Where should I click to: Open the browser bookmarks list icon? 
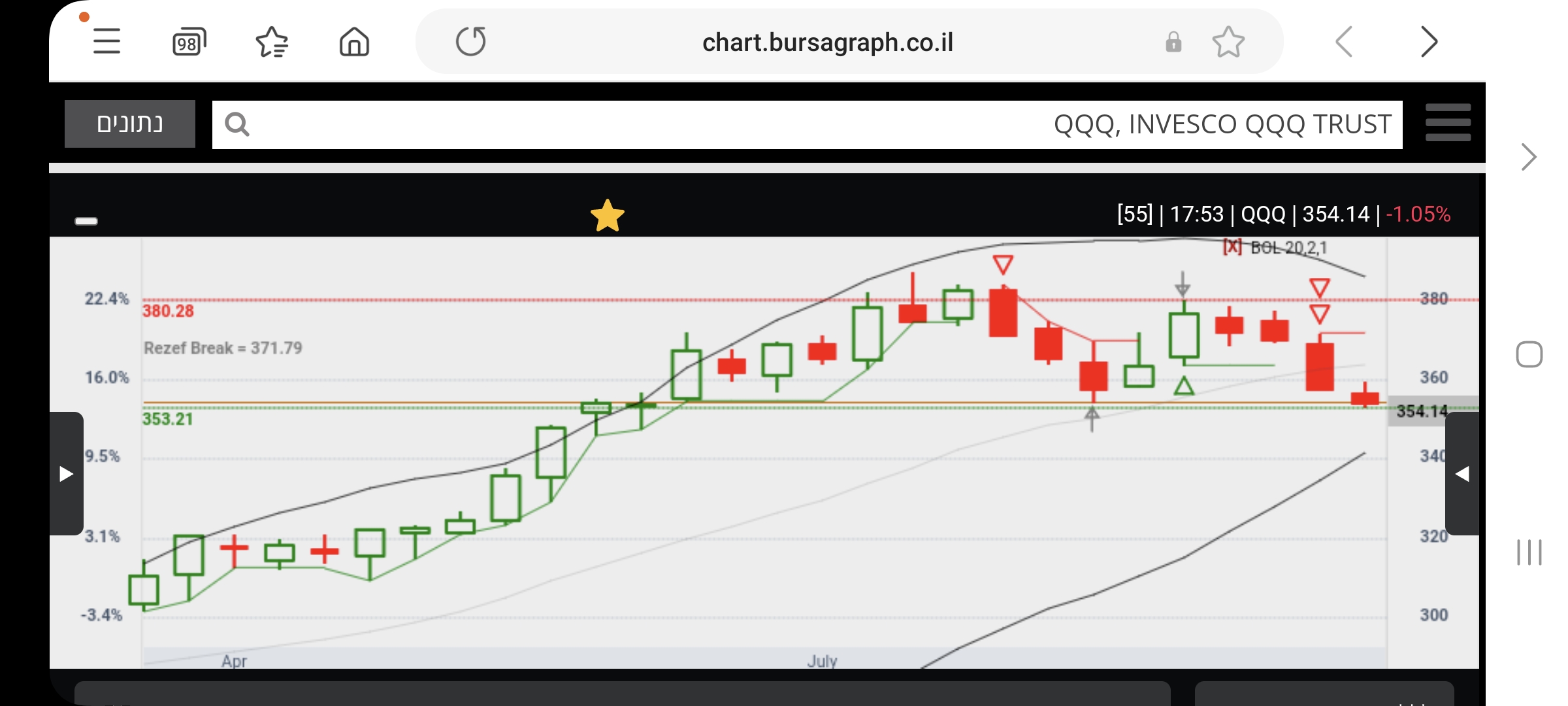pyautogui.click(x=272, y=42)
